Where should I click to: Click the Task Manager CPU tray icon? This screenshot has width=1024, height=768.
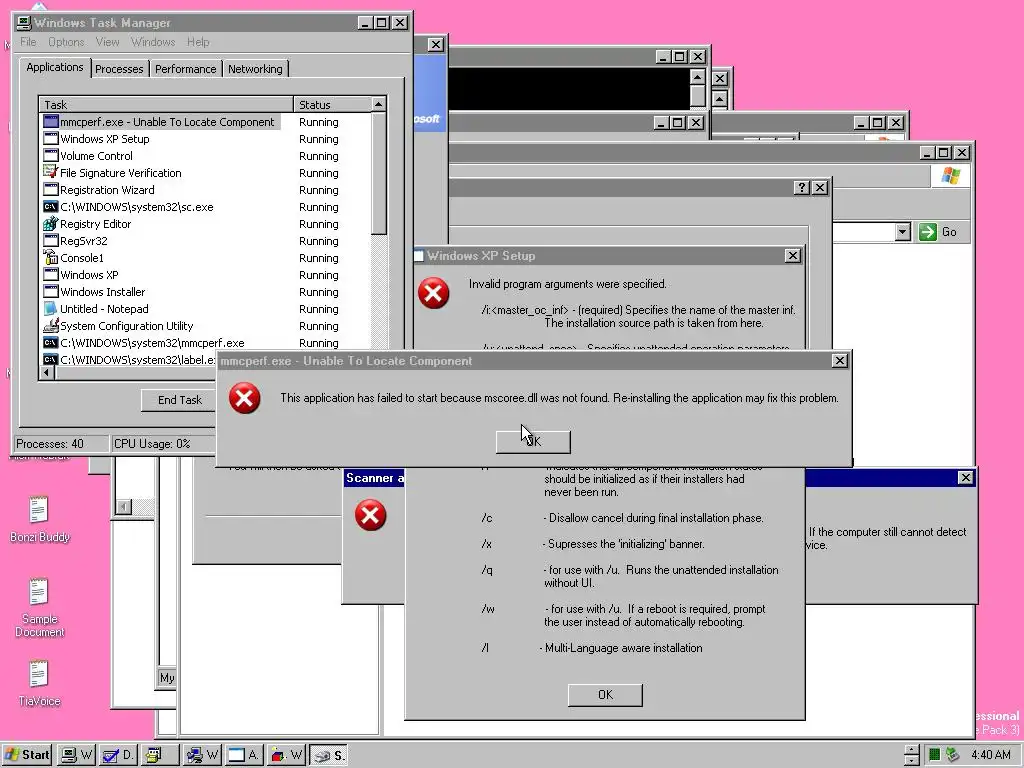[x=935, y=755]
